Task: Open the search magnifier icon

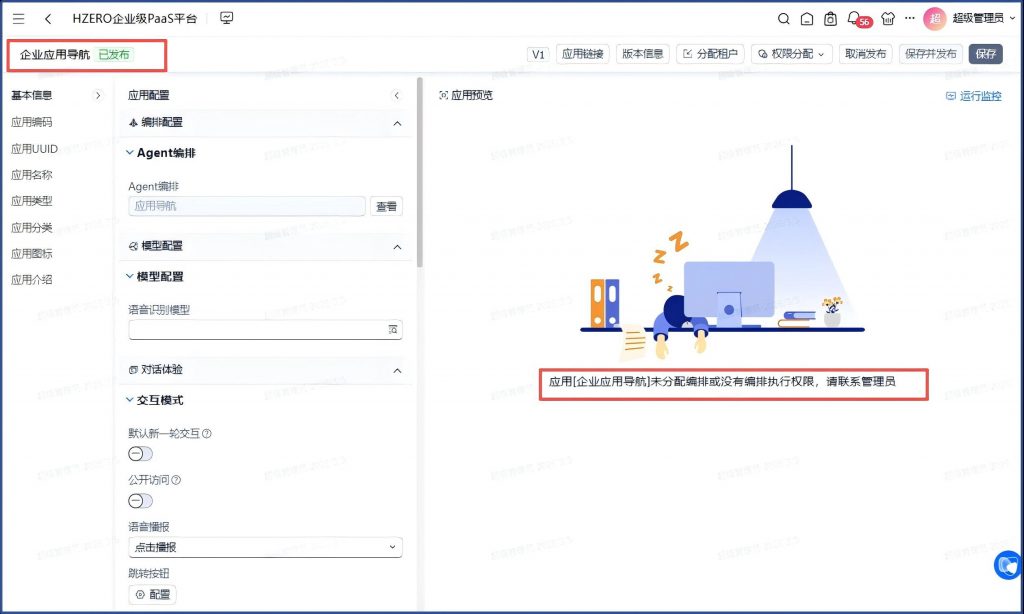Action: tap(784, 19)
